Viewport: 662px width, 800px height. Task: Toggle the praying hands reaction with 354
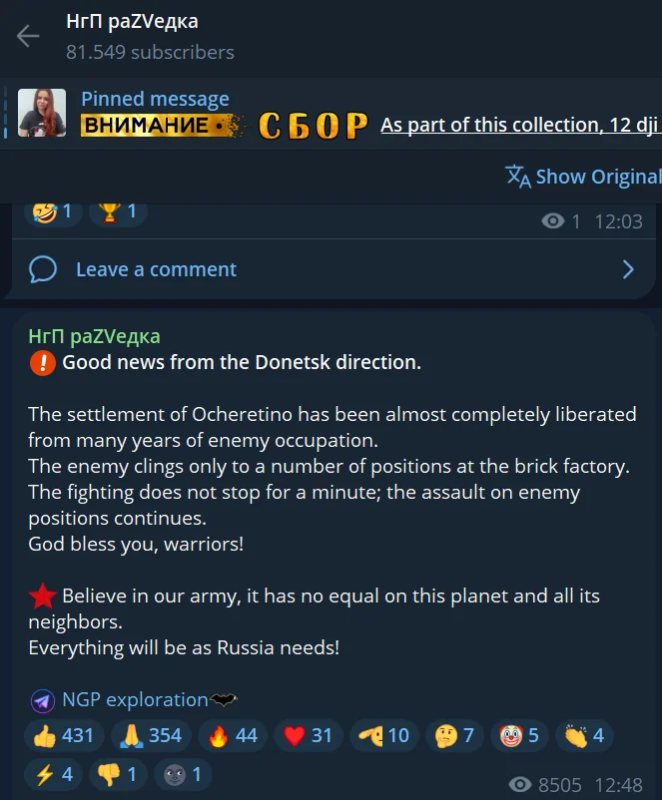(151, 736)
